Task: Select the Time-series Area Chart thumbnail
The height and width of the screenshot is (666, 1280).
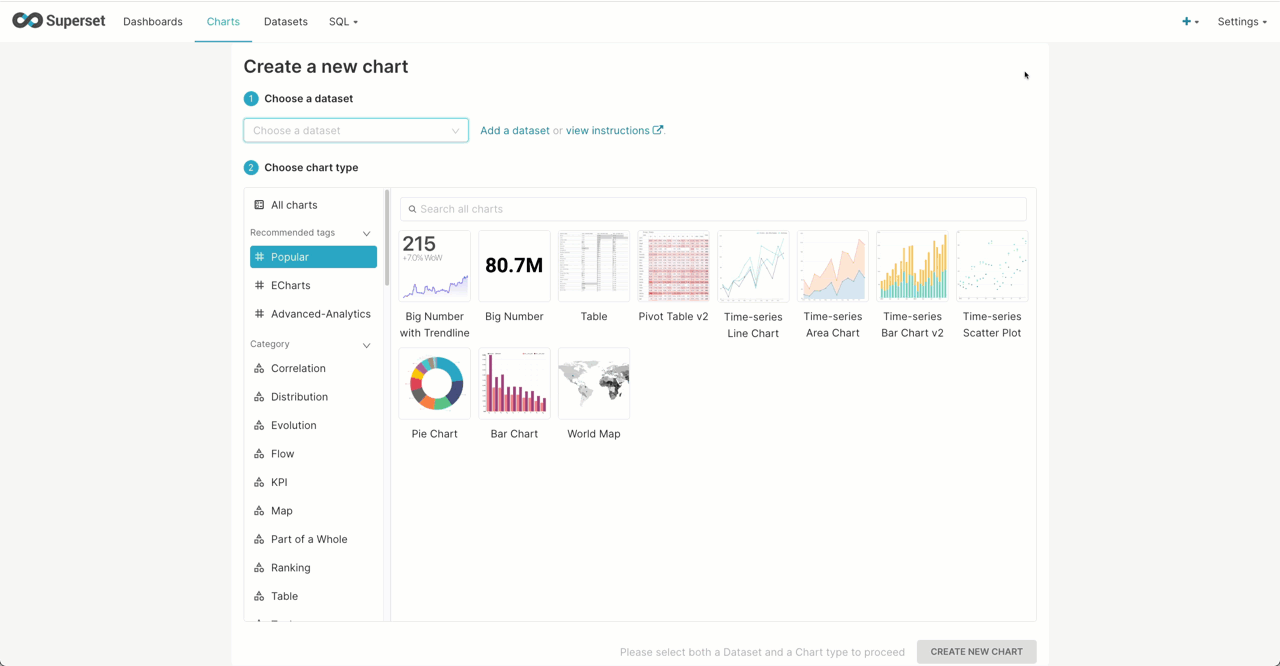Action: pyautogui.click(x=833, y=267)
